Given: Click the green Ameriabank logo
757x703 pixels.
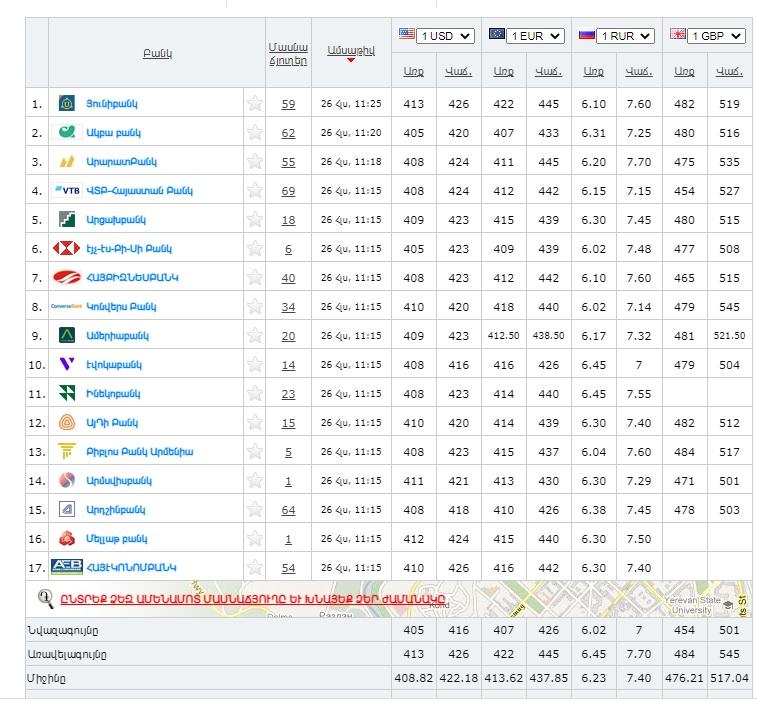Looking at the screenshot, I should pos(66,335).
